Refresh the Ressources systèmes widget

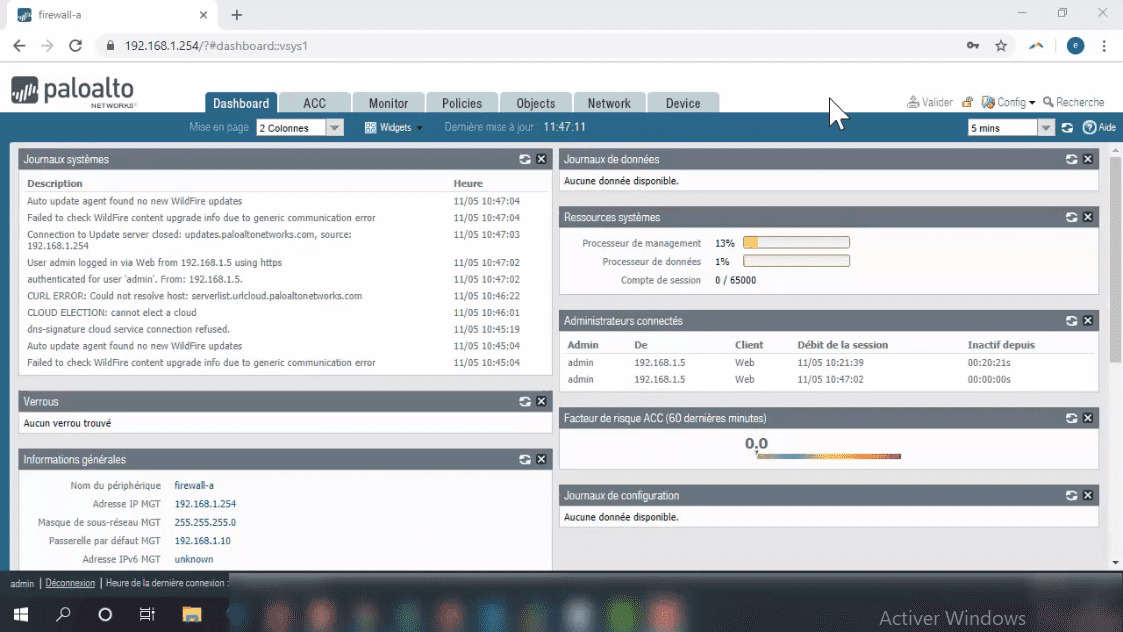click(x=1070, y=217)
